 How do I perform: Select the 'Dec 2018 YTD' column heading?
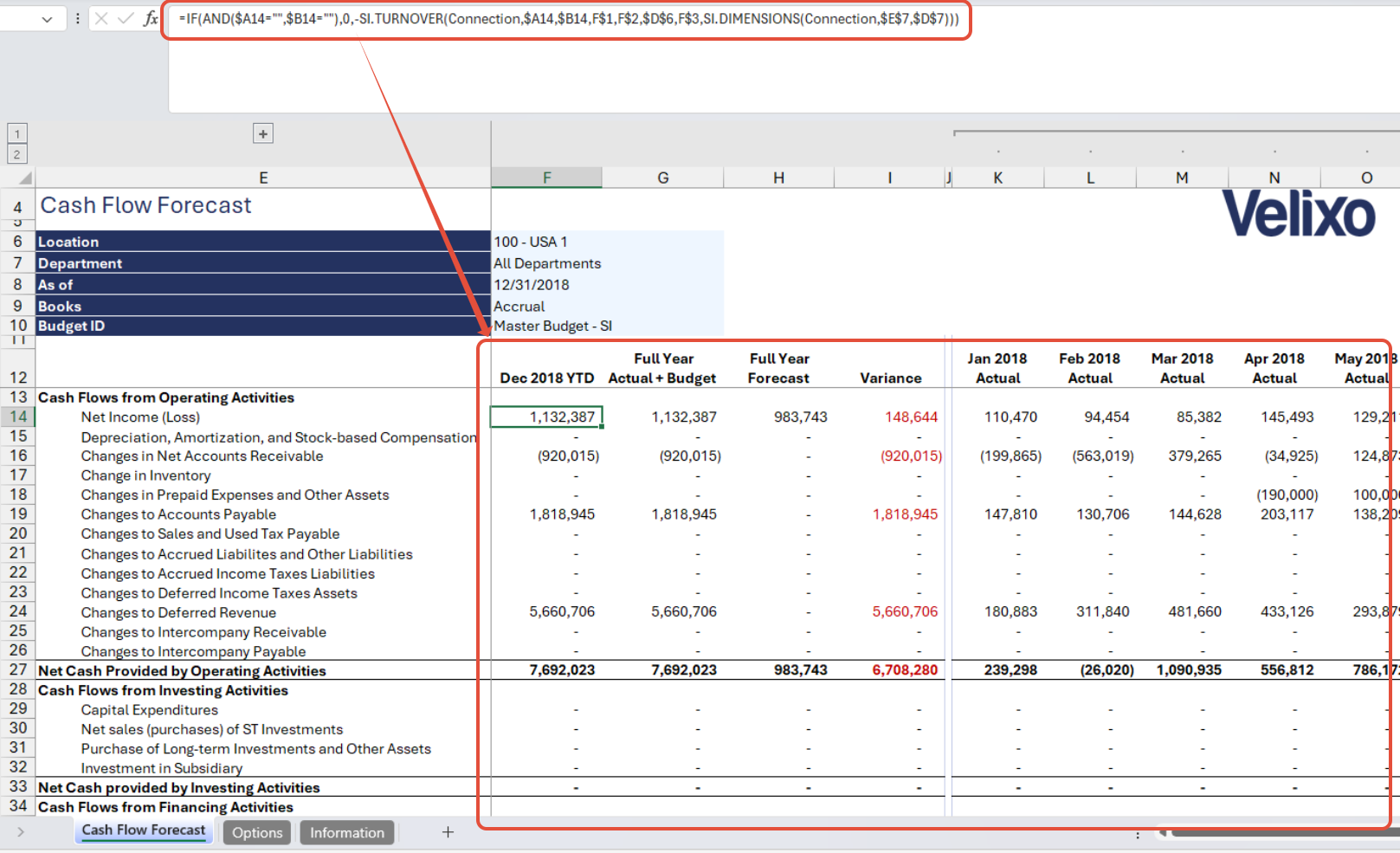coord(547,378)
